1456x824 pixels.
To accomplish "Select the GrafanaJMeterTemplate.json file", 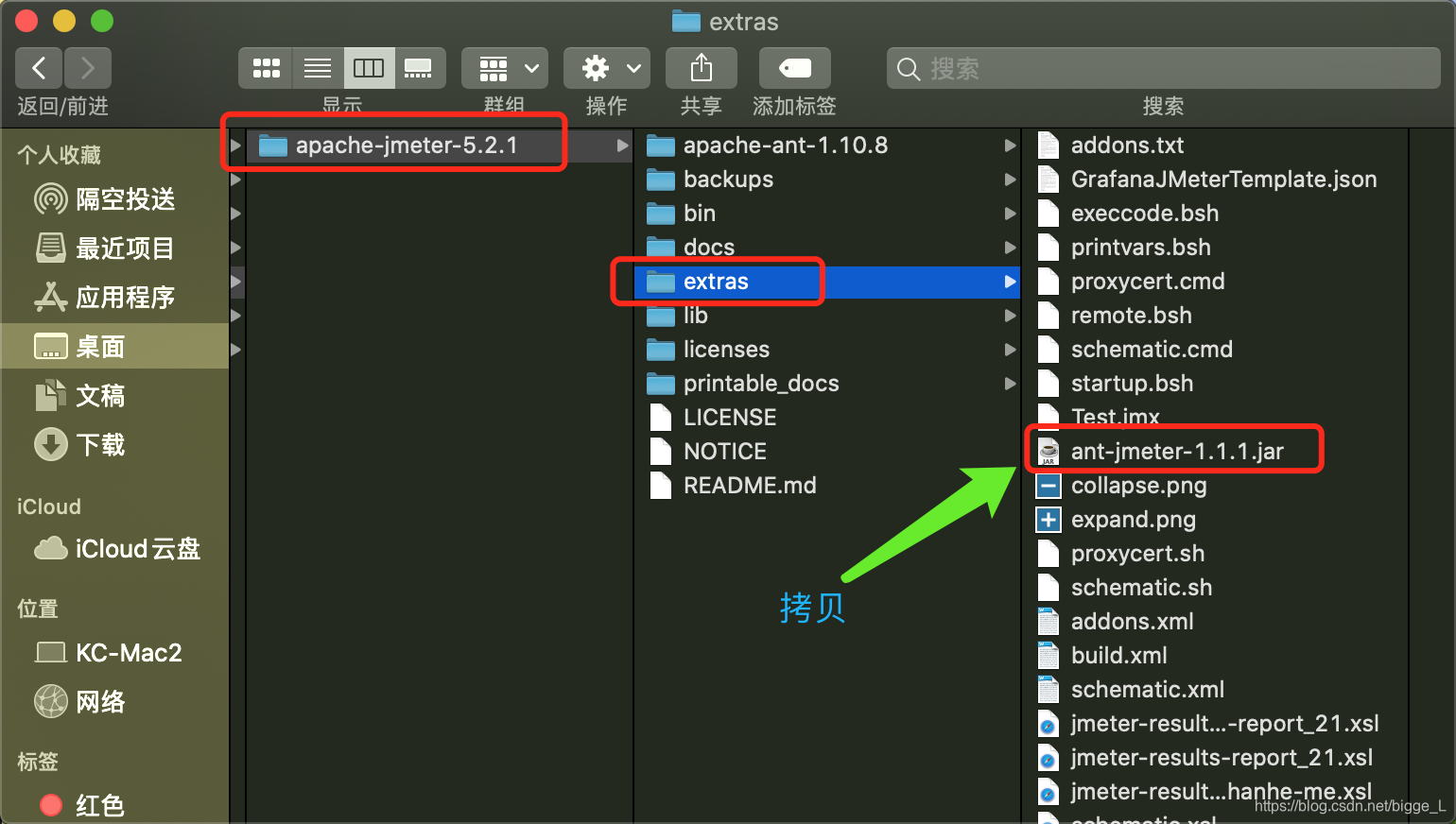I will point(1215,180).
